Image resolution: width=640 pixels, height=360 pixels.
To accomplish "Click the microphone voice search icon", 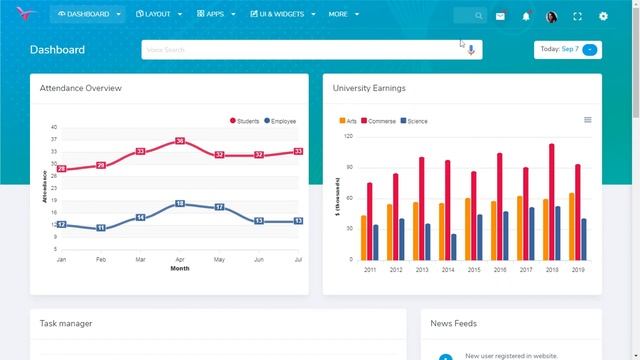I will (x=471, y=50).
